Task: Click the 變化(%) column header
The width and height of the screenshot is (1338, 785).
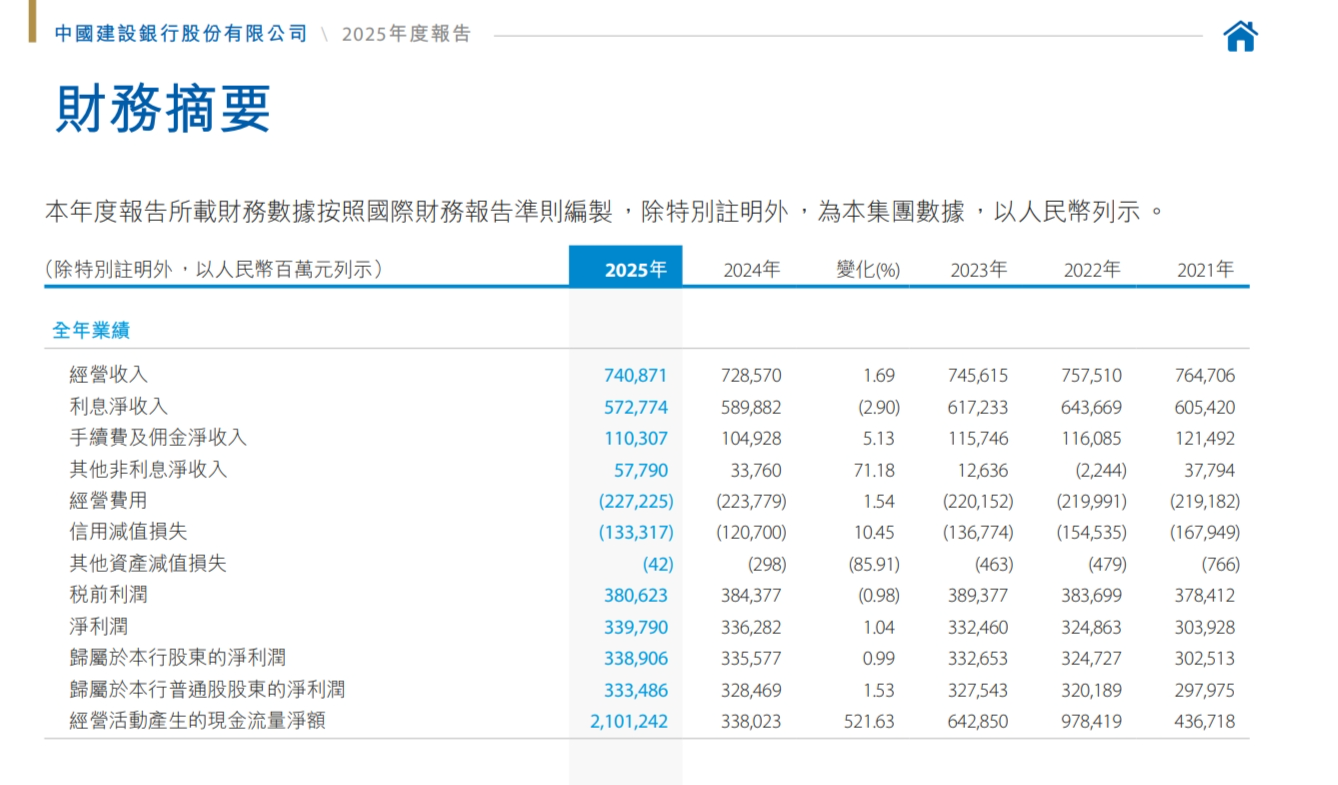Action: point(868,270)
